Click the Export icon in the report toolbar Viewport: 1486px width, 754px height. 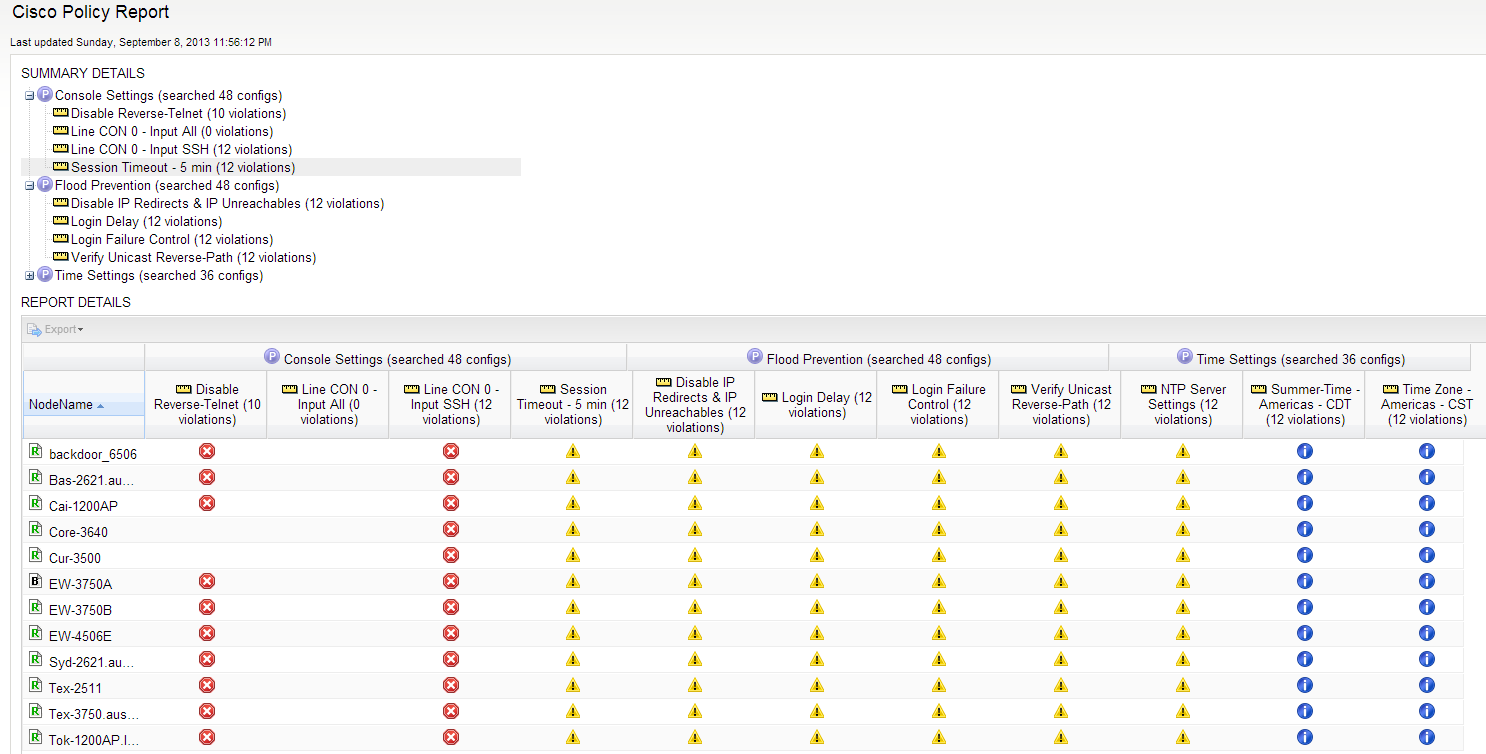point(34,330)
